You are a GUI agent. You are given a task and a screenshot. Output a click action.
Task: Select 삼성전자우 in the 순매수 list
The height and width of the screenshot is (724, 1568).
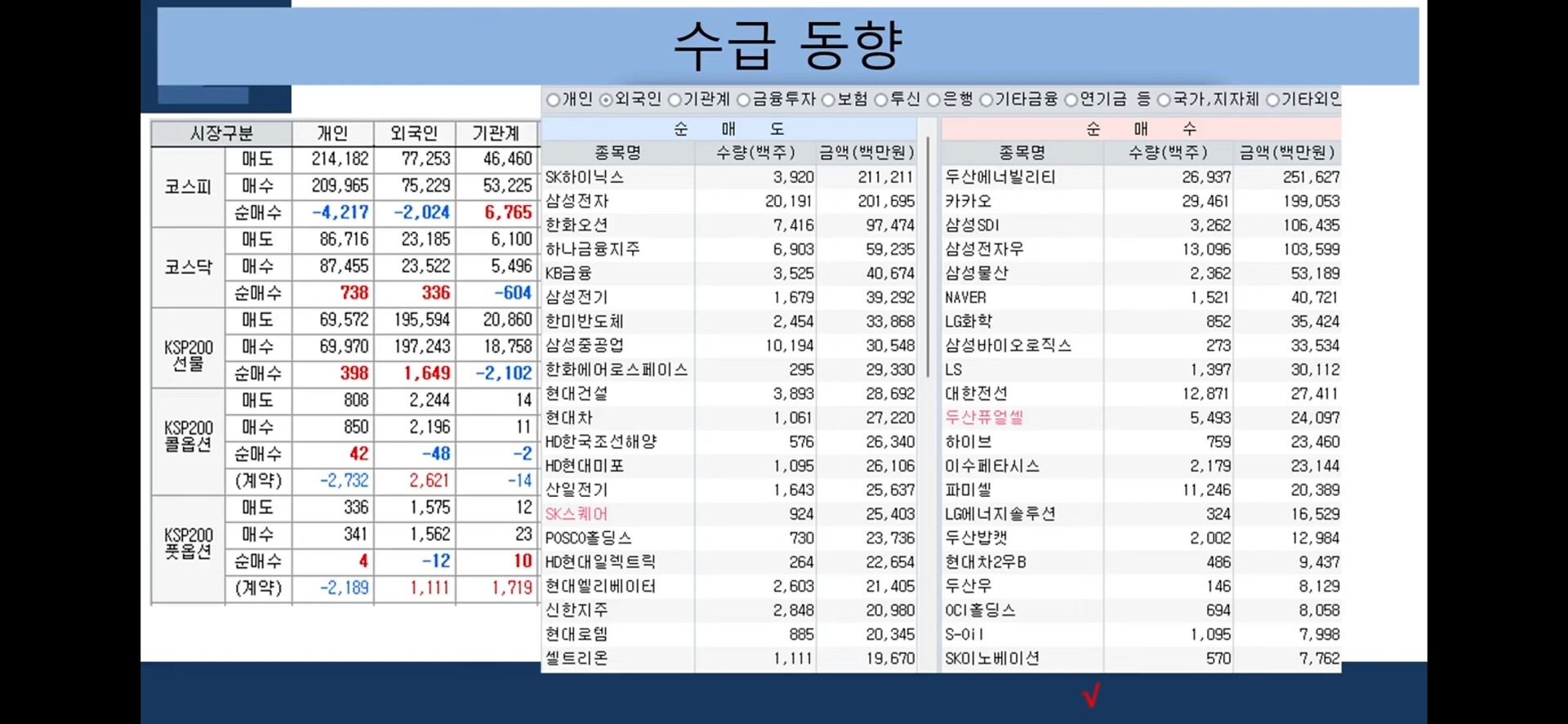click(984, 249)
